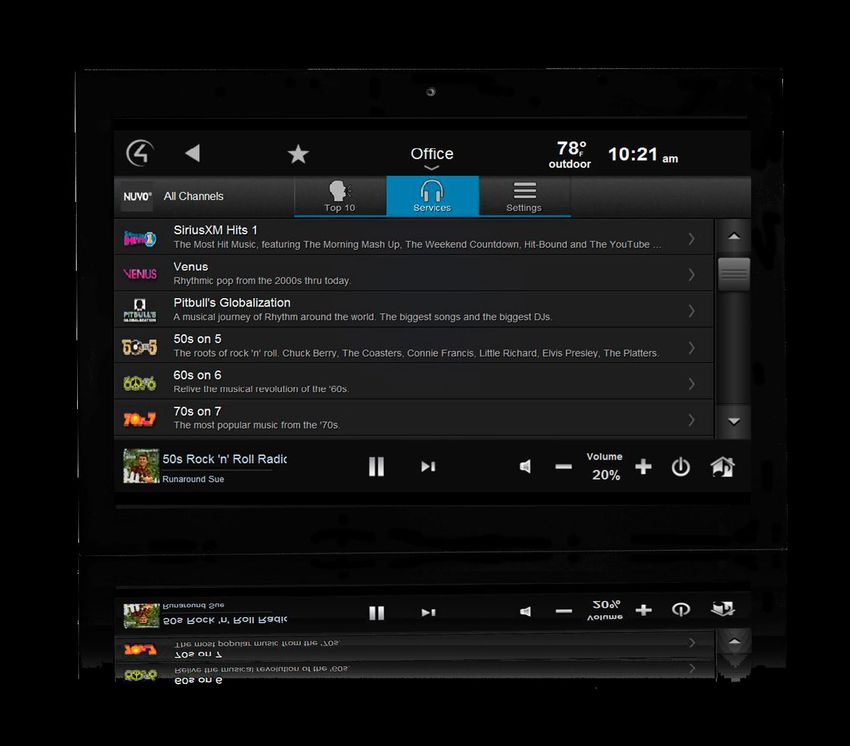Click the scroll up arrow
The image size is (850, 746).
point(734,236)
